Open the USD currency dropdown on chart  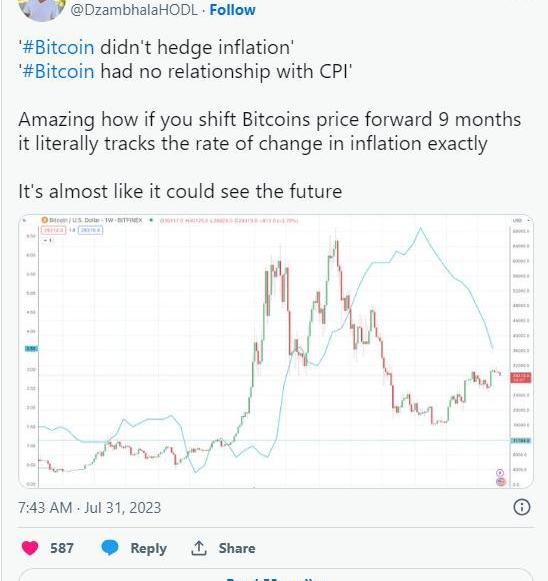tap(521, 220)
